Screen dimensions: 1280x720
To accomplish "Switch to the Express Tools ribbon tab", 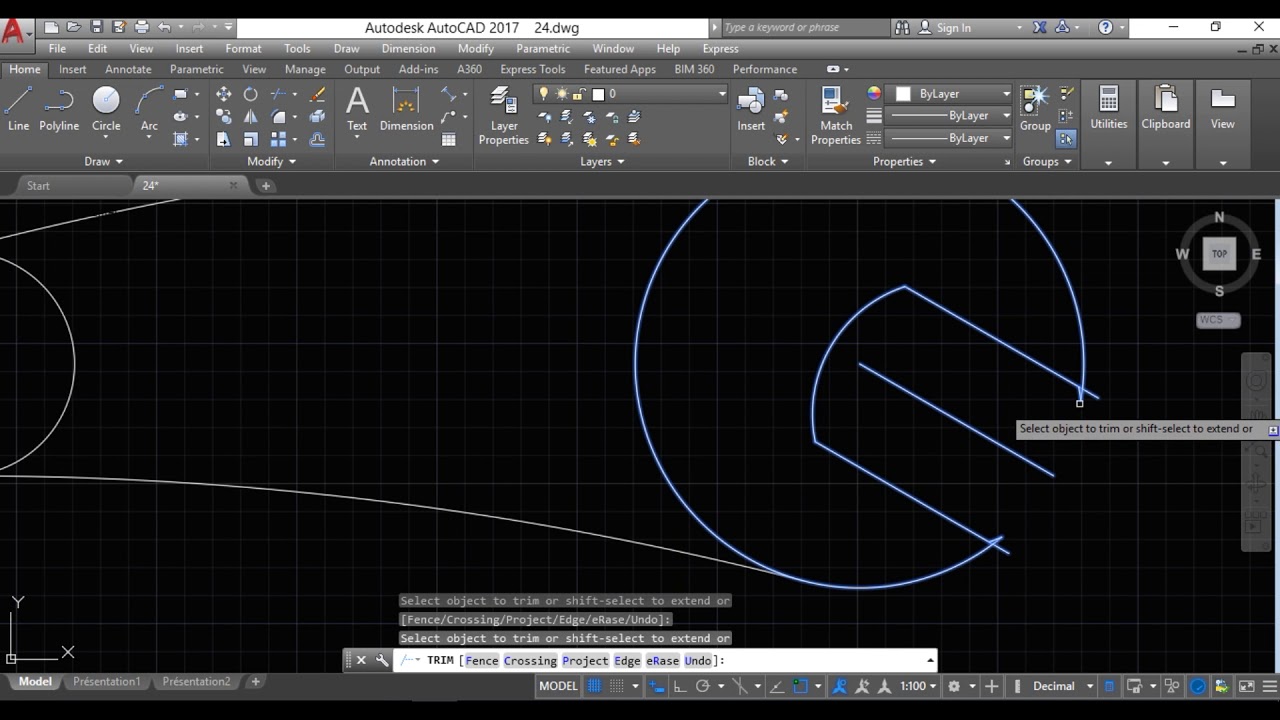I will tap(533, 69).
